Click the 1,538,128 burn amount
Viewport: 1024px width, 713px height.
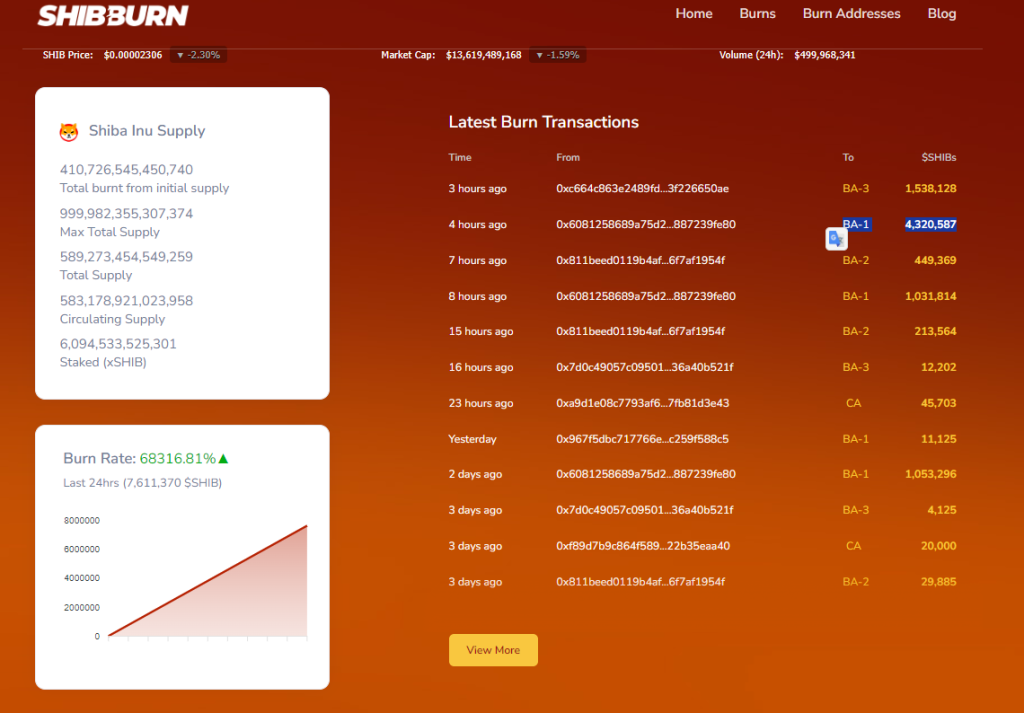click(930, 189)
